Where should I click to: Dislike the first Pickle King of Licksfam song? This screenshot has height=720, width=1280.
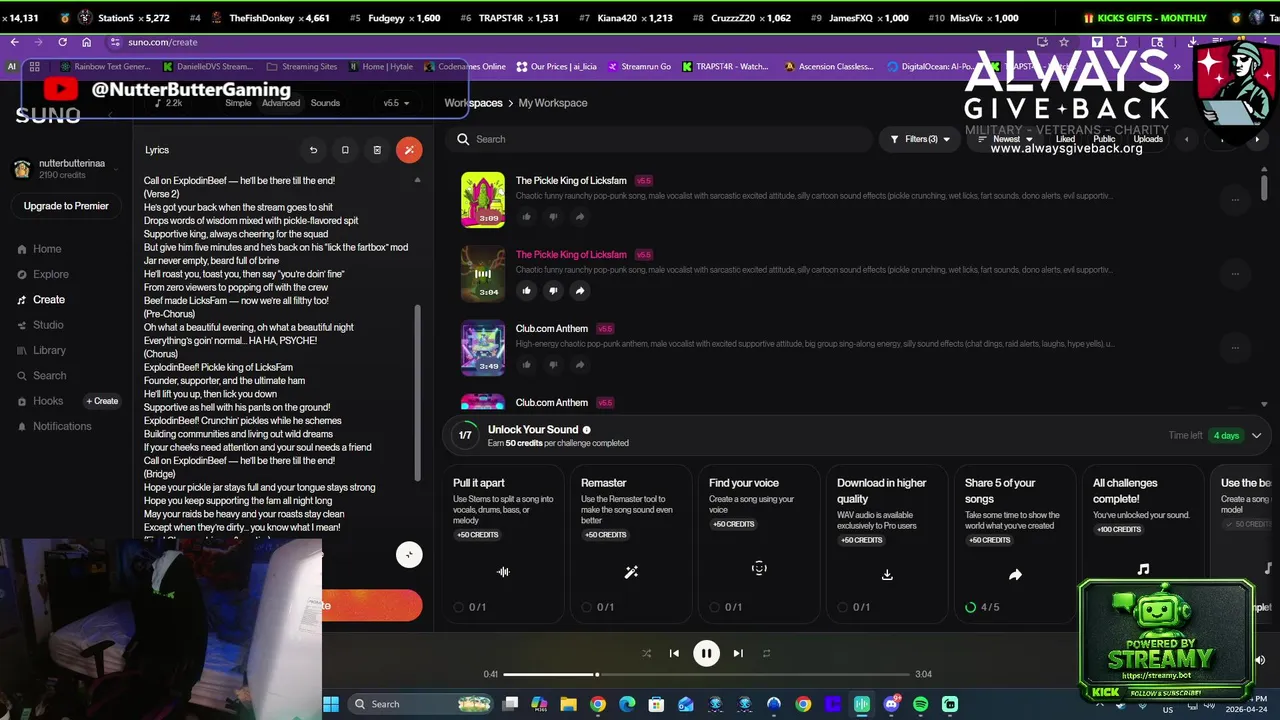click(x=553, y=217)
